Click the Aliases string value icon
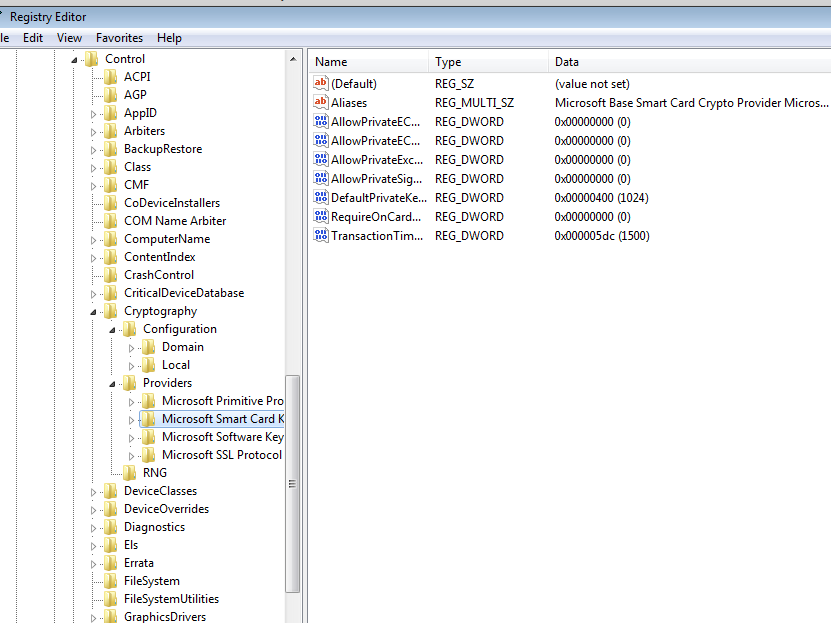 point(321,102)
